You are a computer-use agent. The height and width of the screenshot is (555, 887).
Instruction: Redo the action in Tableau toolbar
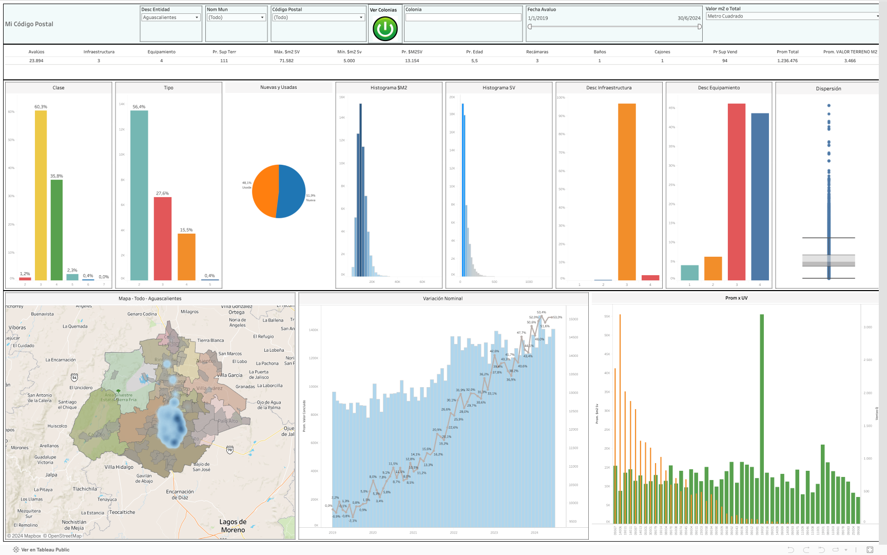click(806, 550)
